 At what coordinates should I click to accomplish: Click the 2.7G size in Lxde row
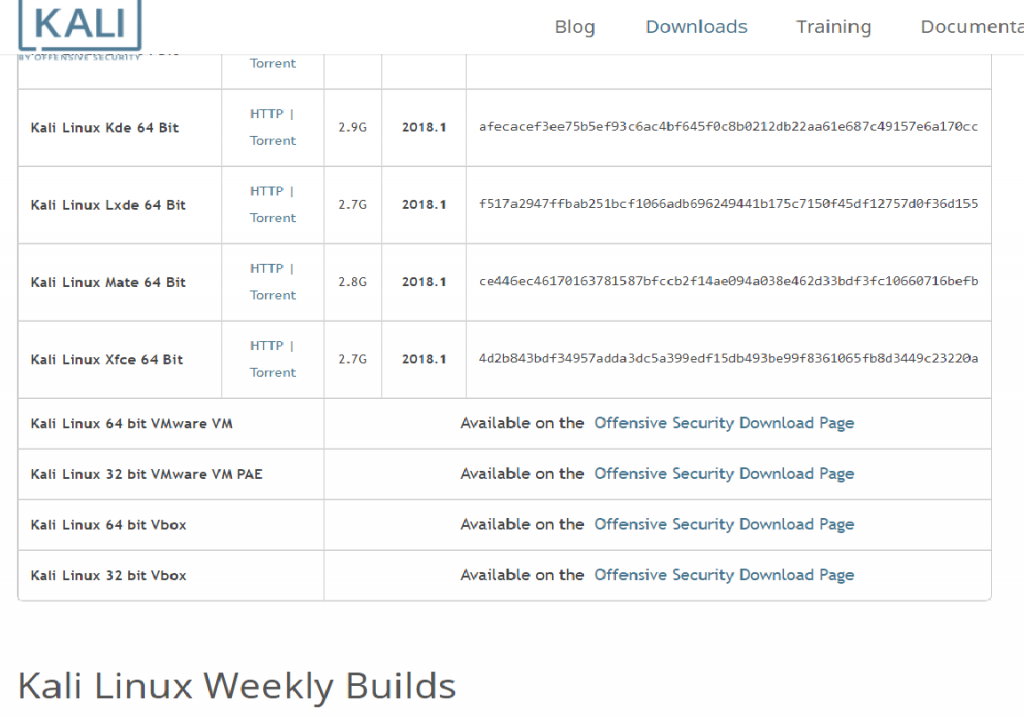353,205
